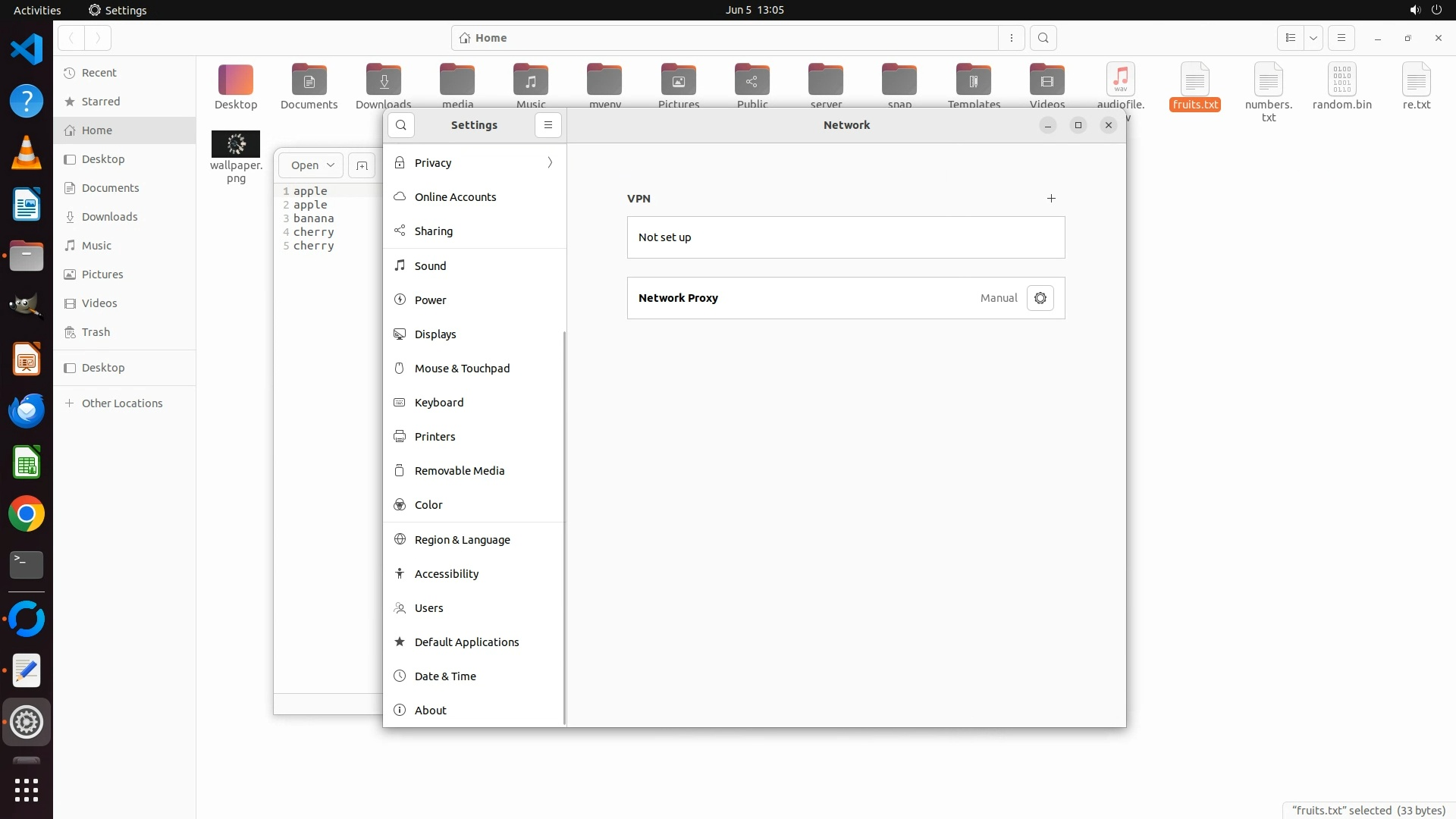Click Activities in top bar
This screenshot has height=819, width=1456.
[x=37, y=10]
